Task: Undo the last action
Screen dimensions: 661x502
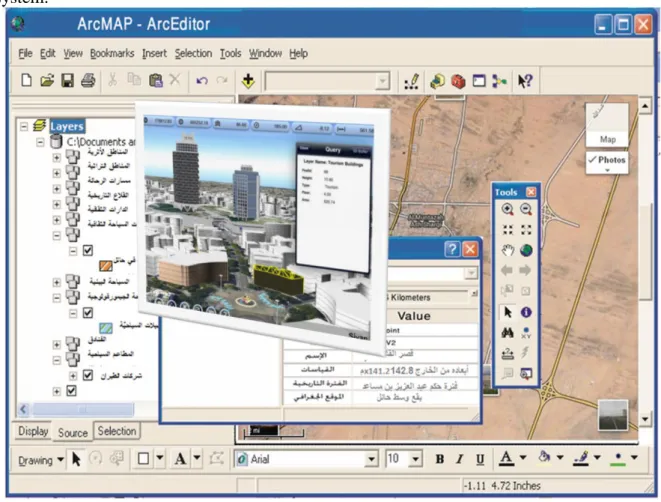Action: [x=202, y=80]
